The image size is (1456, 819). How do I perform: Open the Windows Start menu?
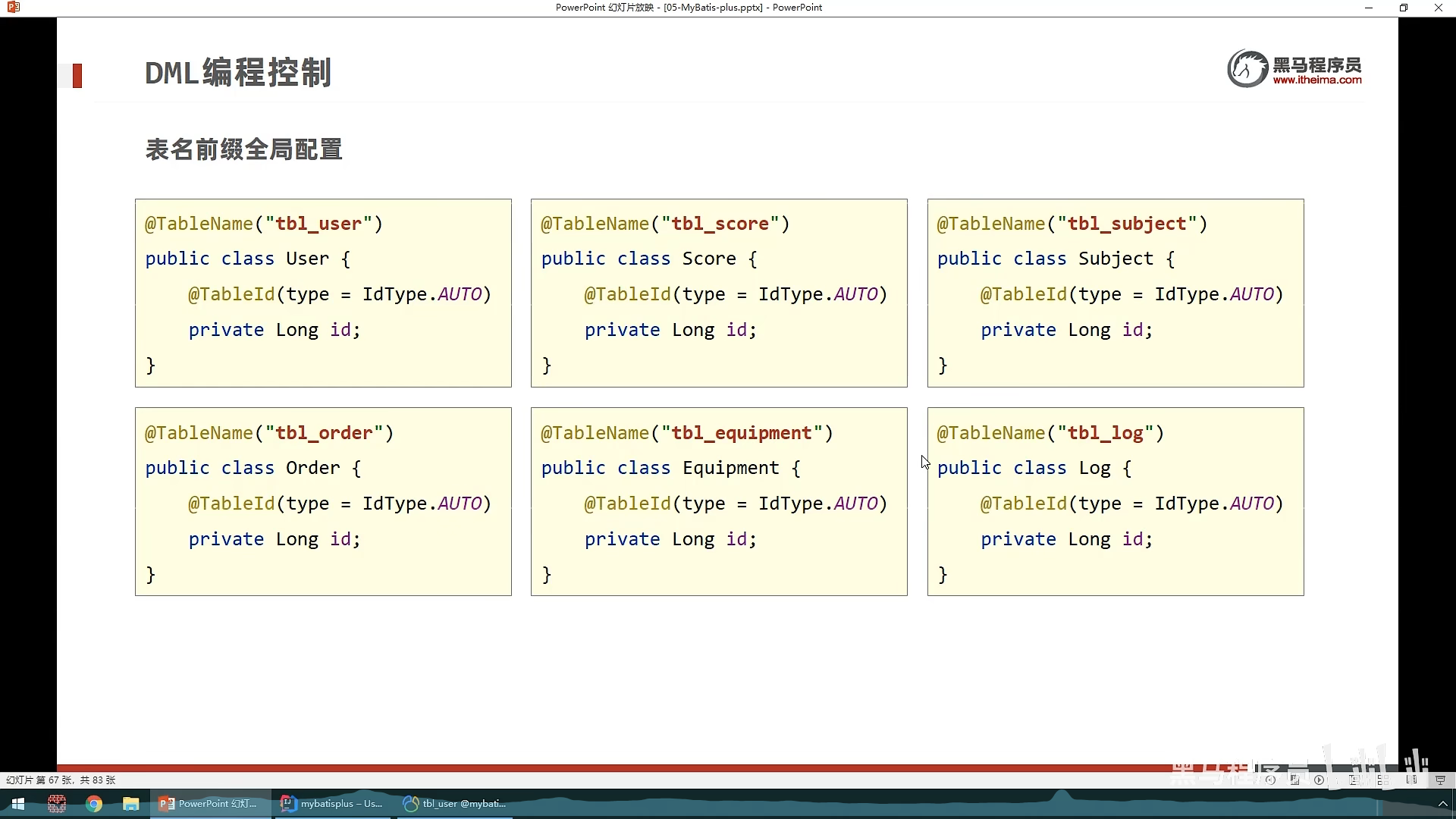click(x=18, y=804)
